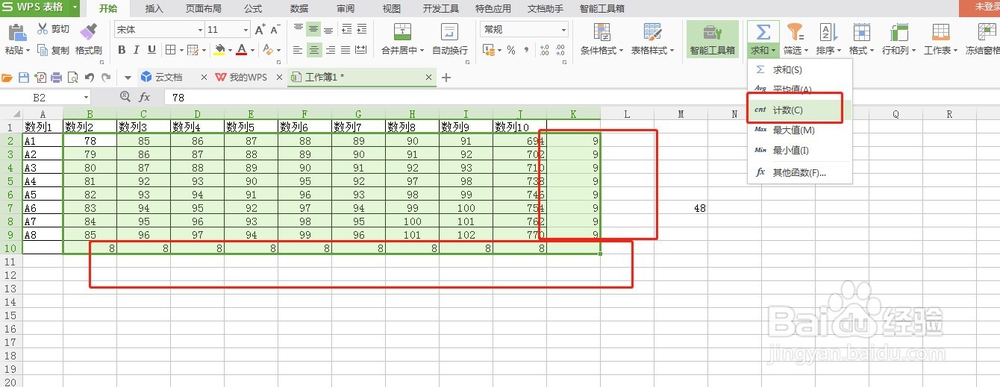Open Rows and Columns (行和列)

[899, 38]
